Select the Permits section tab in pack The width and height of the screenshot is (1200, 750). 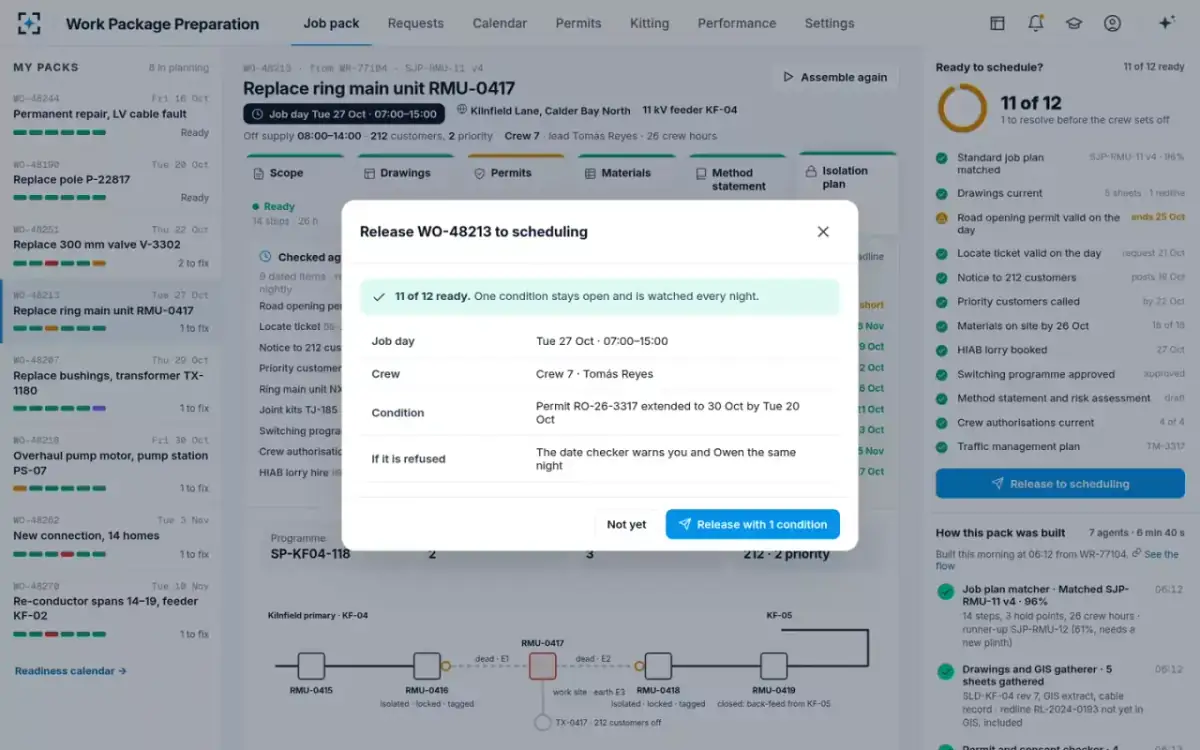click(x=516, y=173)
